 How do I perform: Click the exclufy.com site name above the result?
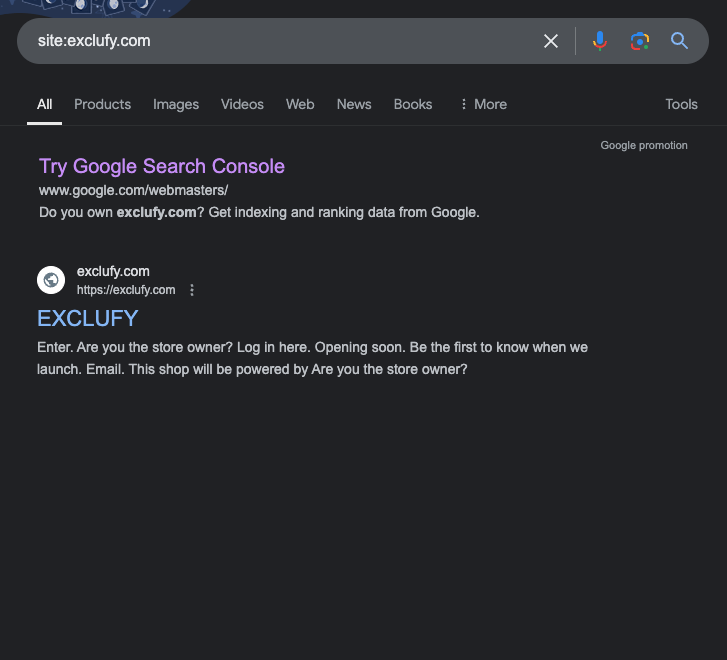(x=113, y=271)
